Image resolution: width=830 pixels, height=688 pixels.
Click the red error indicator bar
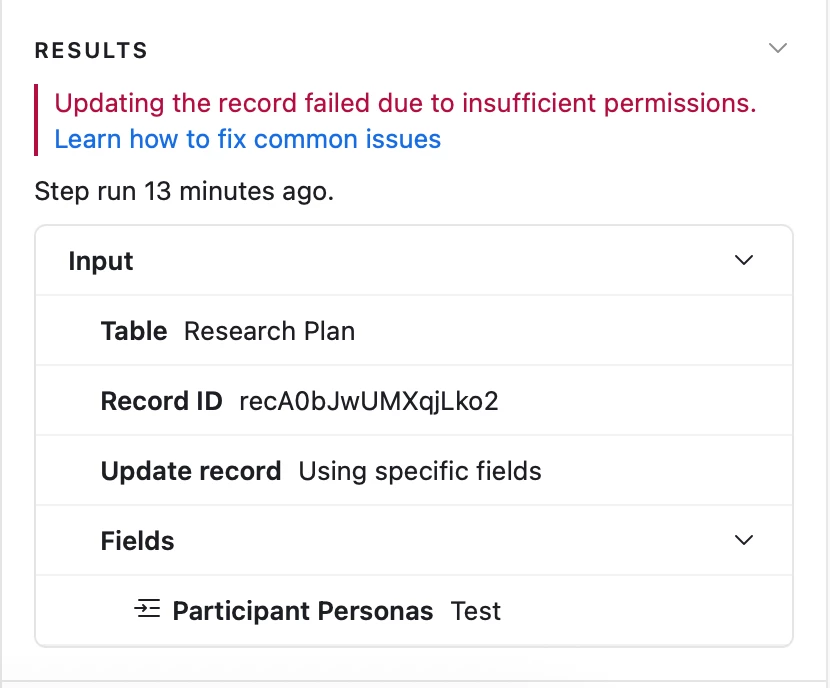pos(36,120)
